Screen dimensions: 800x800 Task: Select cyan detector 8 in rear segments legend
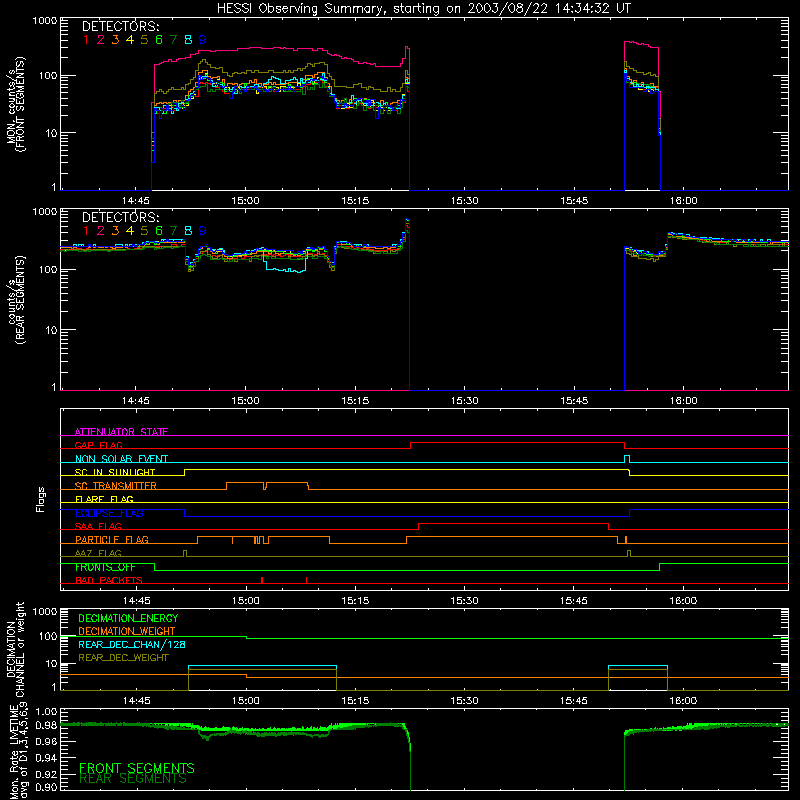click(188, 231)
